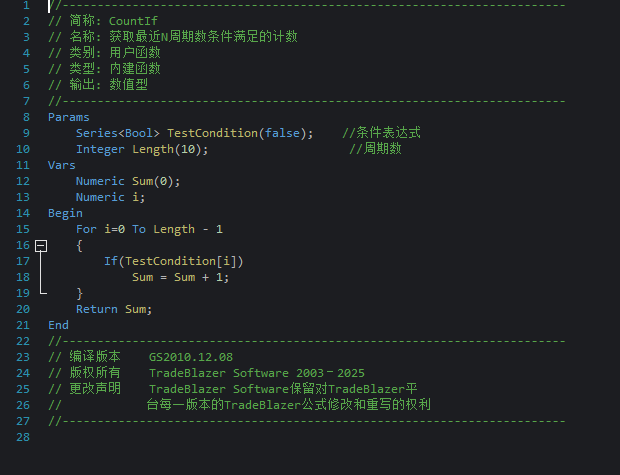
Task: Click the Sum = Sum + 1 statement
Action: pos(180,277)
